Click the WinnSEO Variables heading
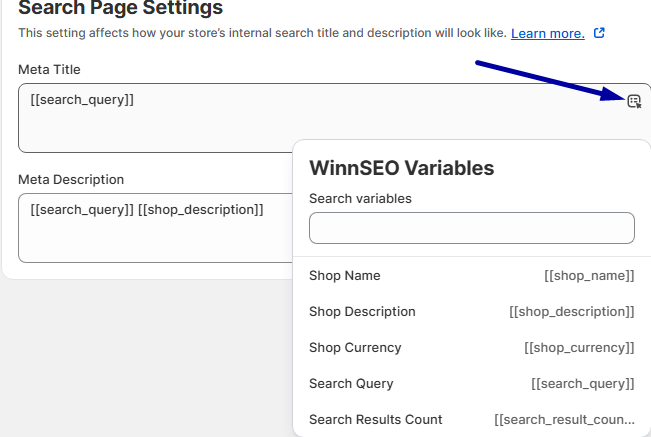The width and height of the screenshot is (651, 437). pyautogui.click(x=401, y=168)
